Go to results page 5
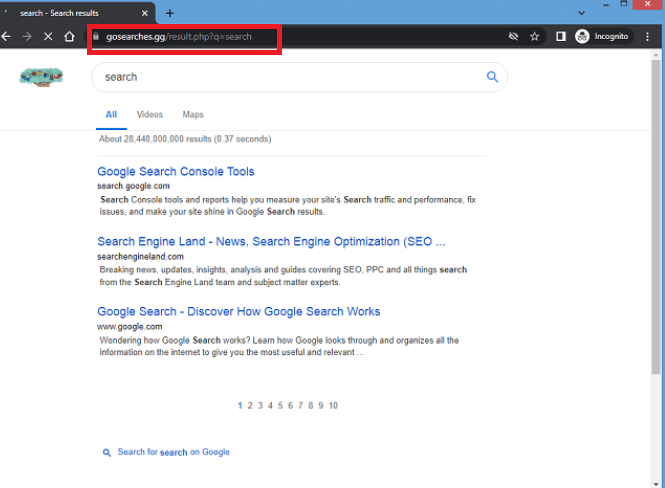 pyautogui.click(x=280, y=406)
